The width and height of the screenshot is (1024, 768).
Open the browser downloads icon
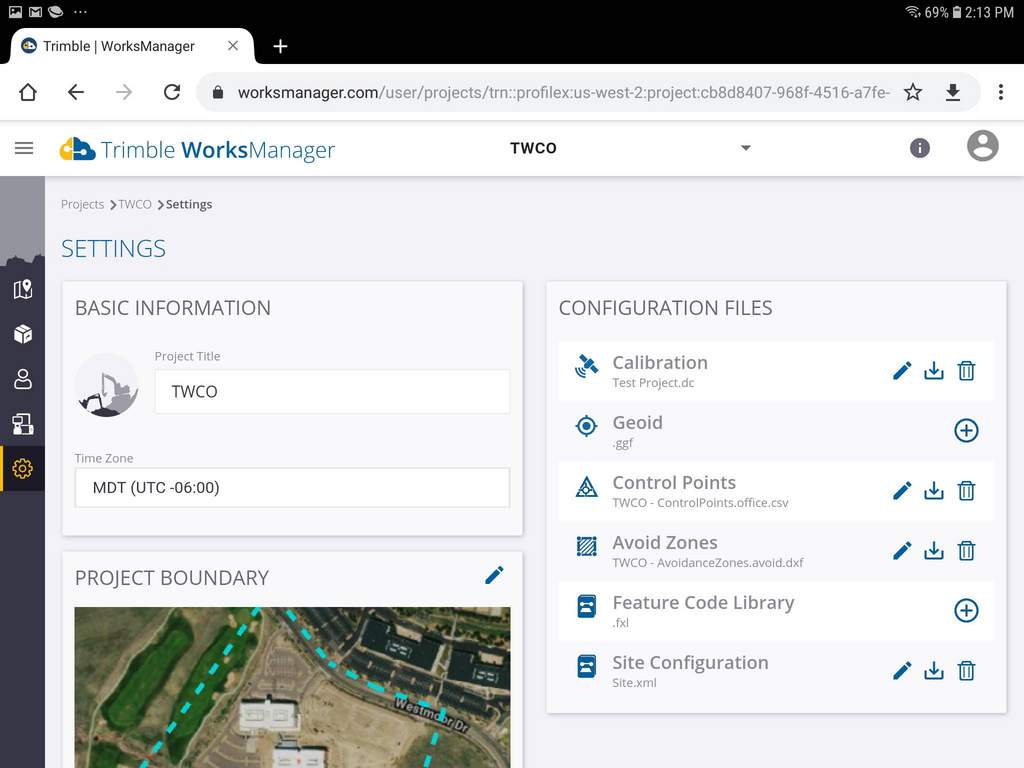point(953,92)
